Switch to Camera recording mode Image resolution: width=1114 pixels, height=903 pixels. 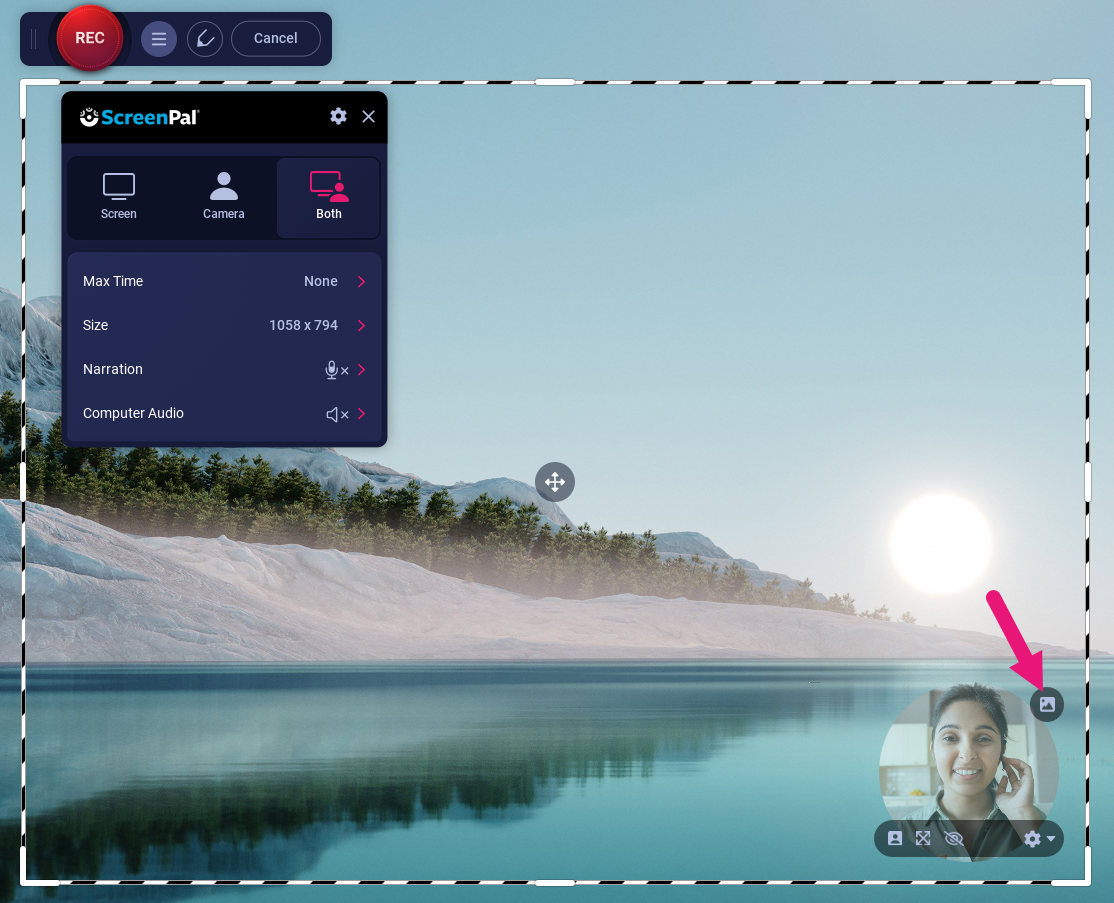tap(224, 197)
